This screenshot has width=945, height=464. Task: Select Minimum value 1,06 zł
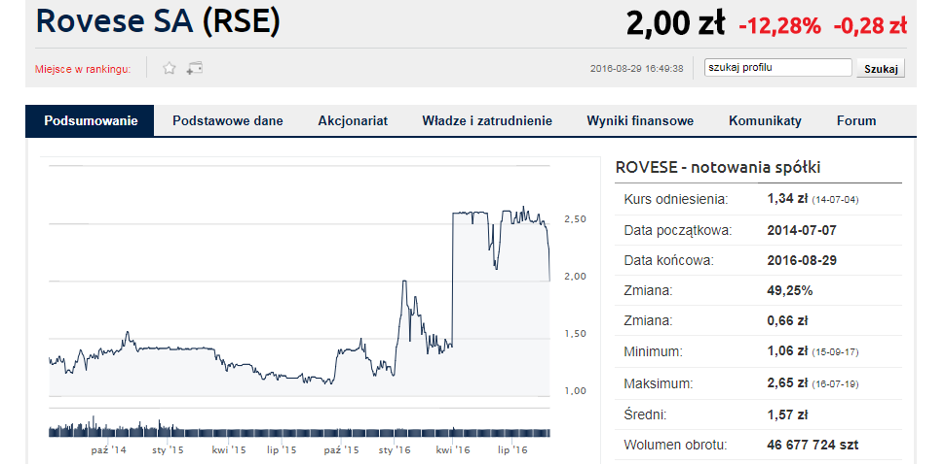[x=787, y=351]
